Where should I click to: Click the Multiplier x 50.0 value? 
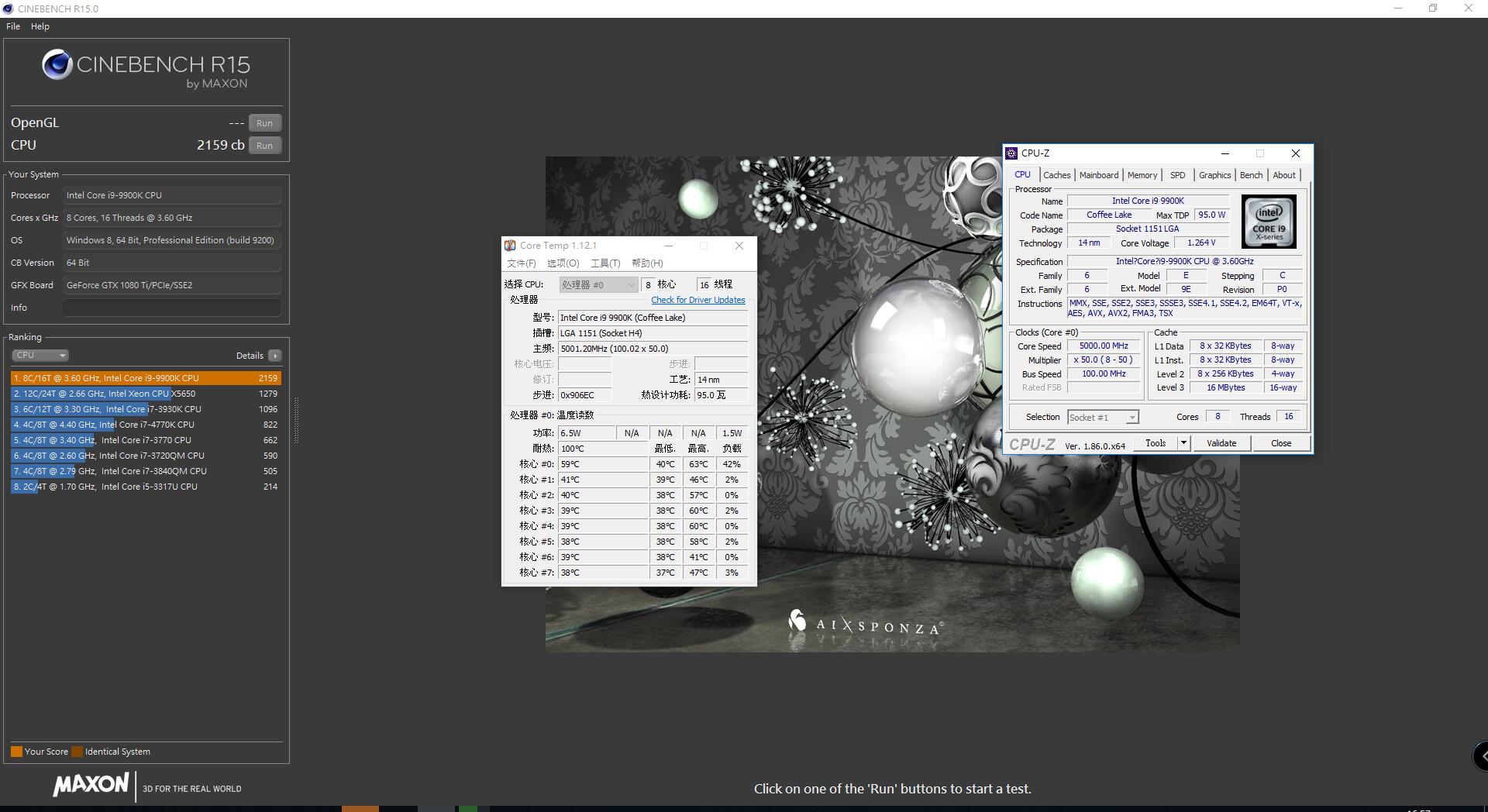[x=1104, y=360]
